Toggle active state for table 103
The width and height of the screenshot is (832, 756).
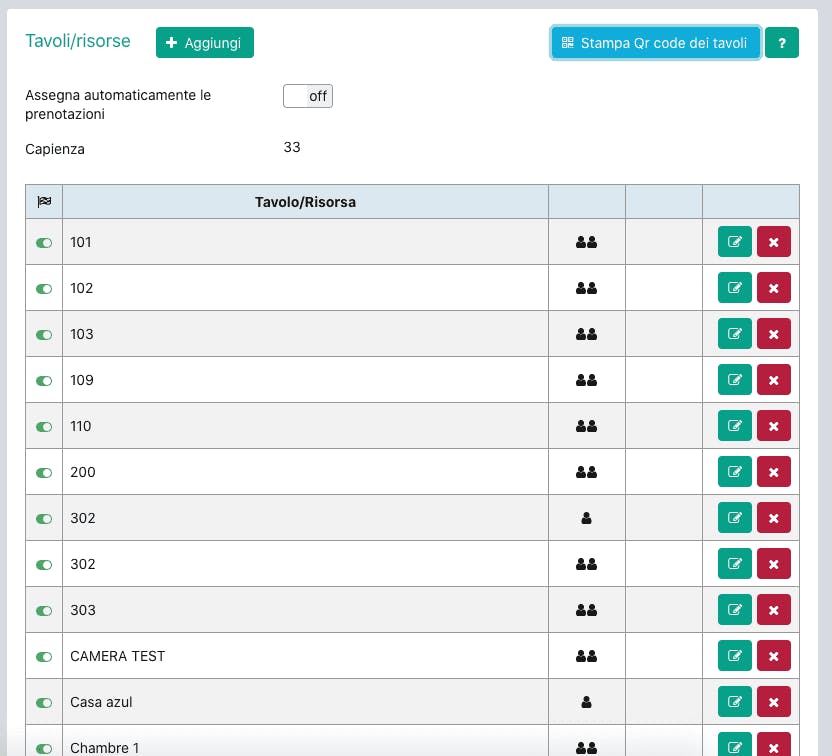(44, 335)
